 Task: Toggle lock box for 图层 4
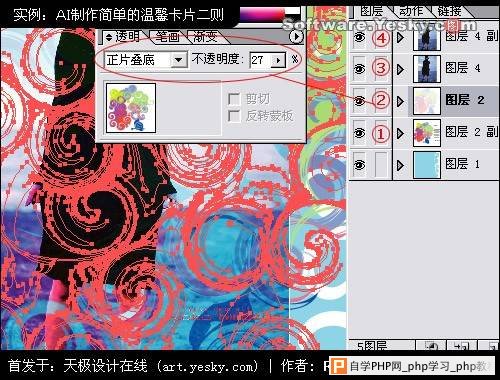[380, 68]
